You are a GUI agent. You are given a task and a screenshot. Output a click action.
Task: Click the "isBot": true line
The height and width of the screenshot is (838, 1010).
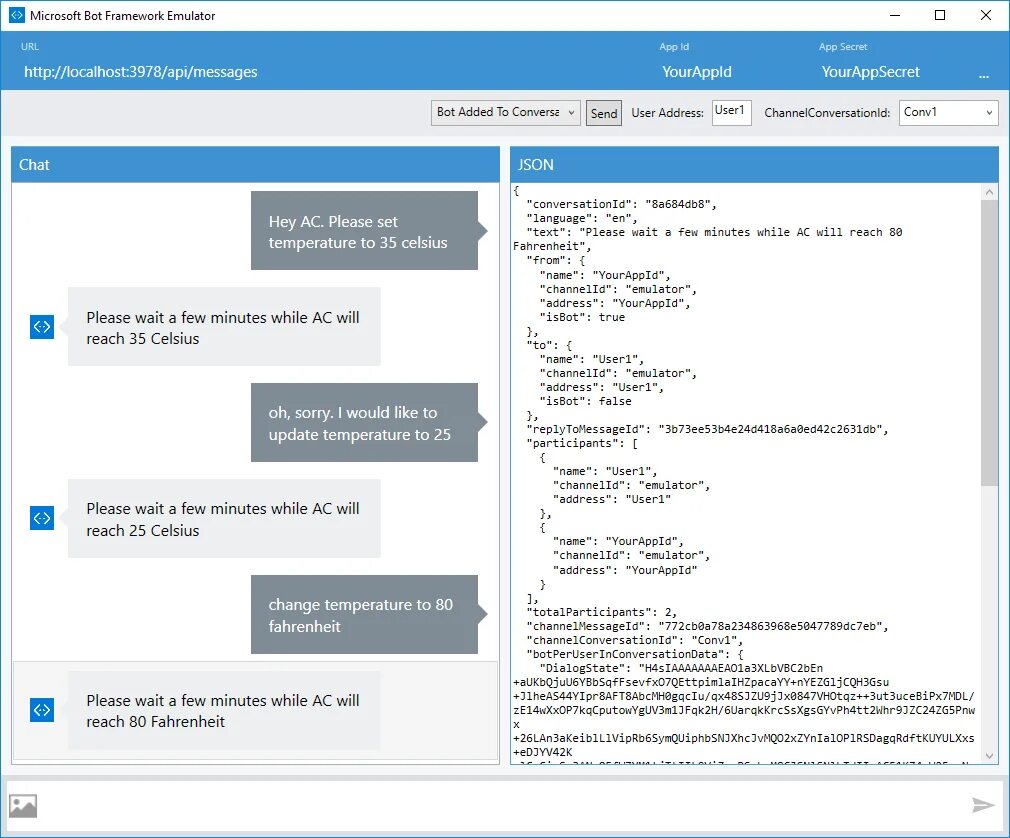click(582, 317)
